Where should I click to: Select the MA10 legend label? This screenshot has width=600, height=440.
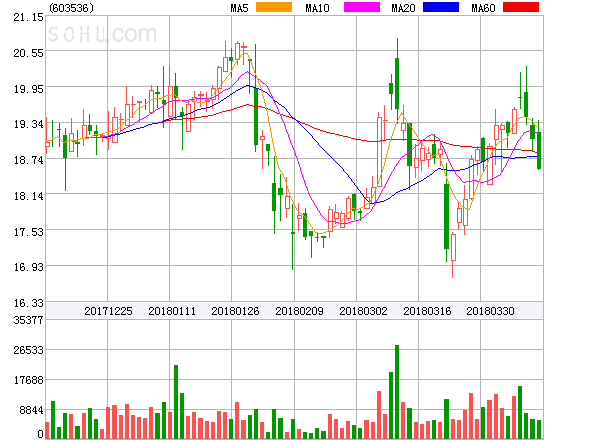pyautogui.click(x=317, y=8)
